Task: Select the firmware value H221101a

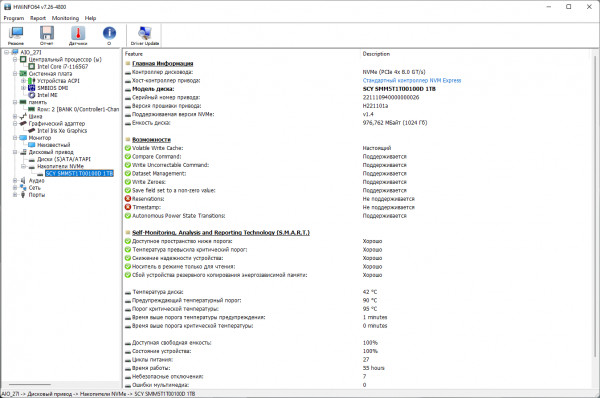Action: point(375,106)
